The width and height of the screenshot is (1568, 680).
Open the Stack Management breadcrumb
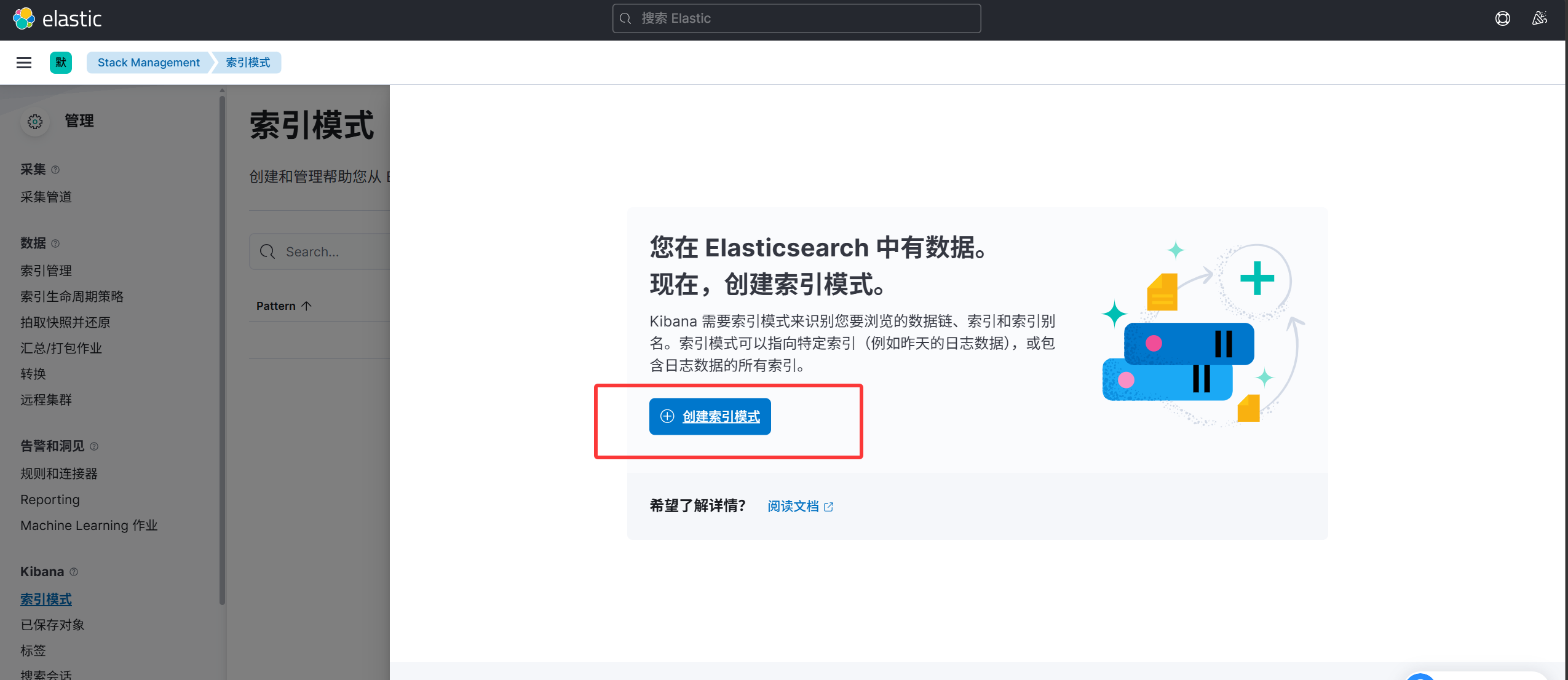coord(149,63)
